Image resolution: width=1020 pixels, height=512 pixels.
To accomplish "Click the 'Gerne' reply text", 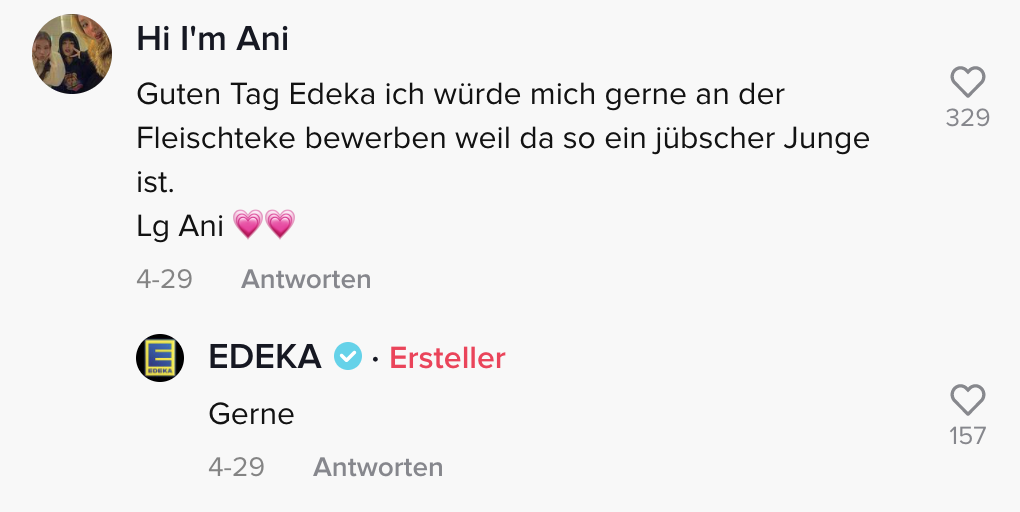I will 251,413.
